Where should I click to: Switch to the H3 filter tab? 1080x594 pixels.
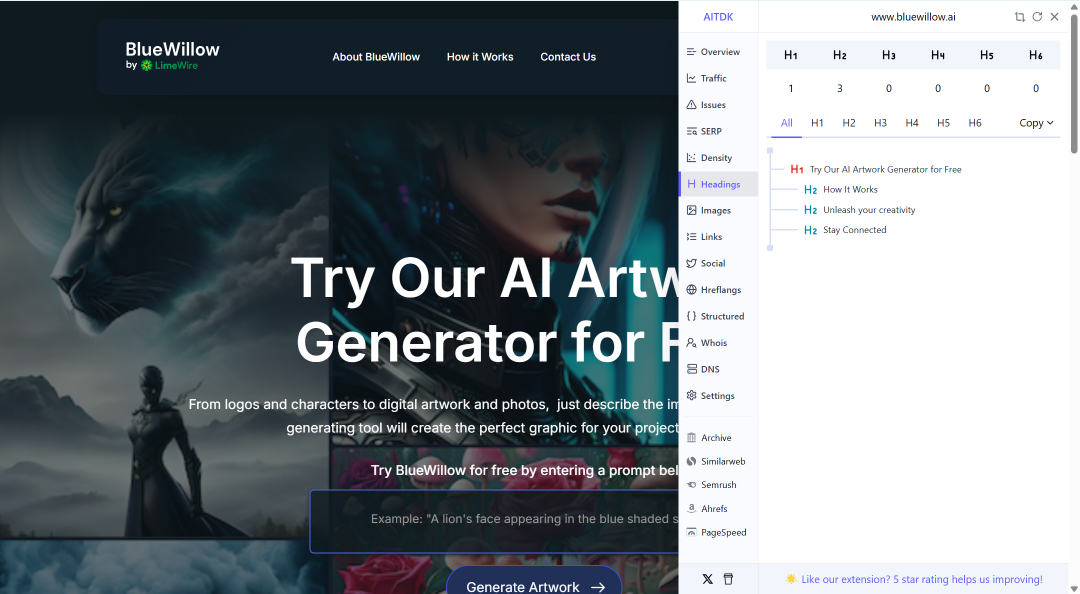pyautogui.click(x=880, y=123)
